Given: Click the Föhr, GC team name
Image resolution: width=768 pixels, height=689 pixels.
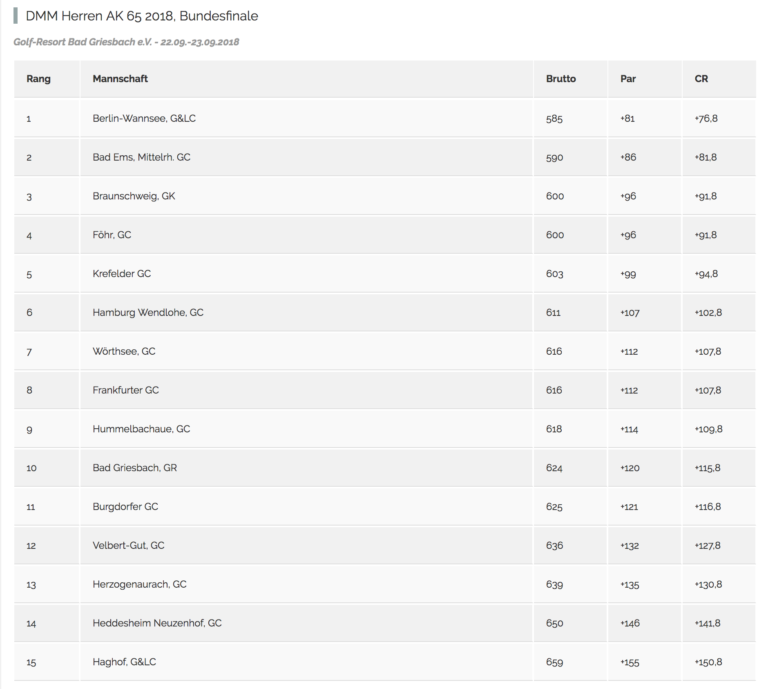Looking at the screenshot, I should point(112,235).
